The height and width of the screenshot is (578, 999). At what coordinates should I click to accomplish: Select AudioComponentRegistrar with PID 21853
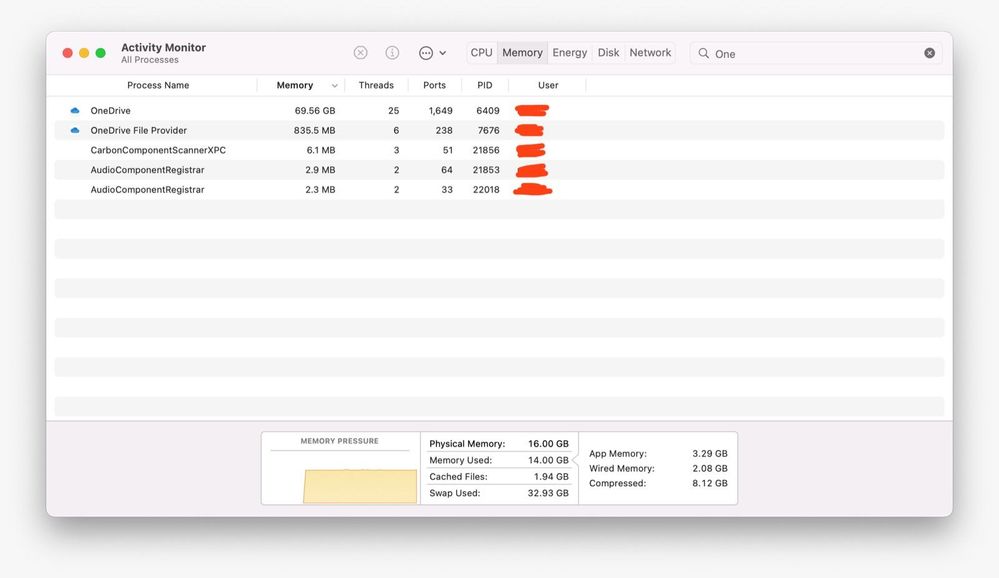point(500,170)
